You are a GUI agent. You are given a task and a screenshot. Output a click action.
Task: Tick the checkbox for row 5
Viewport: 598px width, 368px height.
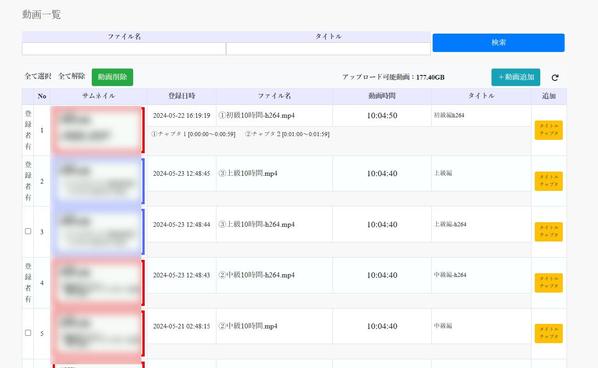click(28, 333)
